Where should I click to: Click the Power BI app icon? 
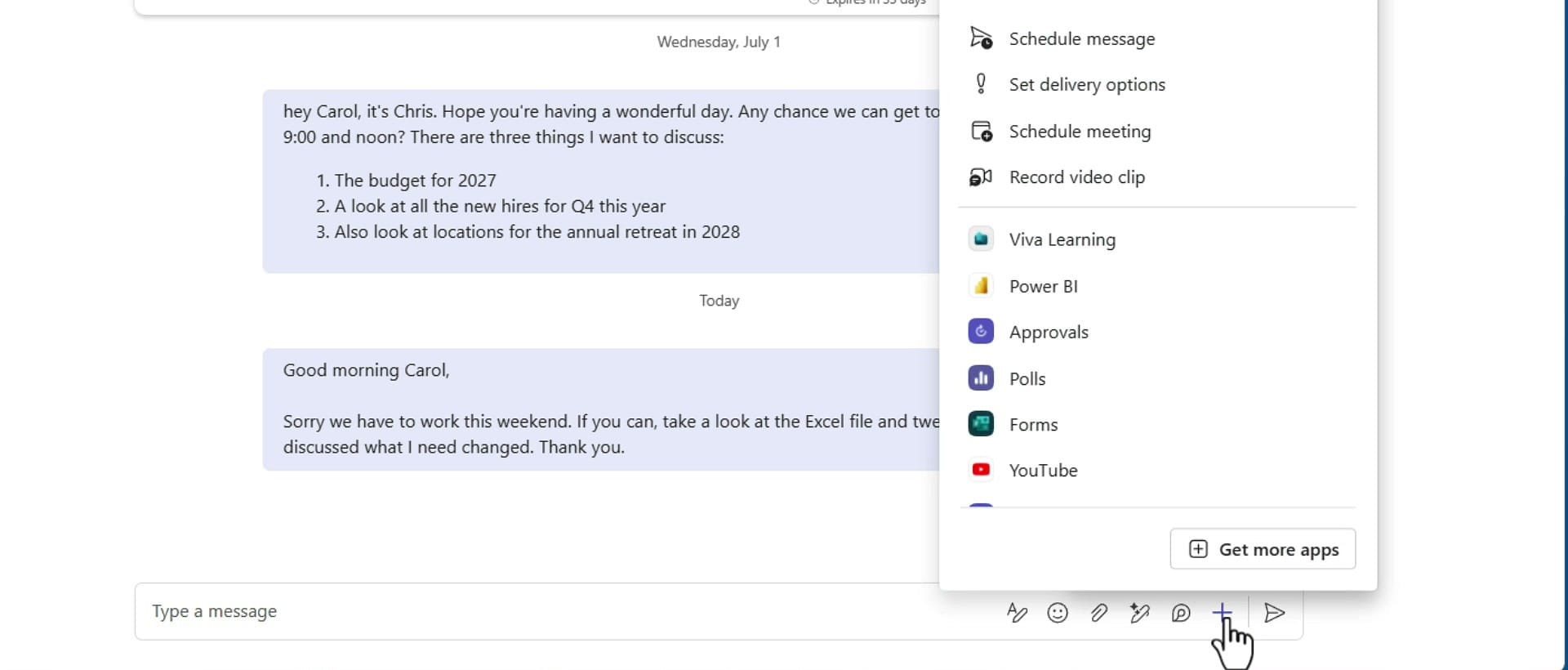981,285
